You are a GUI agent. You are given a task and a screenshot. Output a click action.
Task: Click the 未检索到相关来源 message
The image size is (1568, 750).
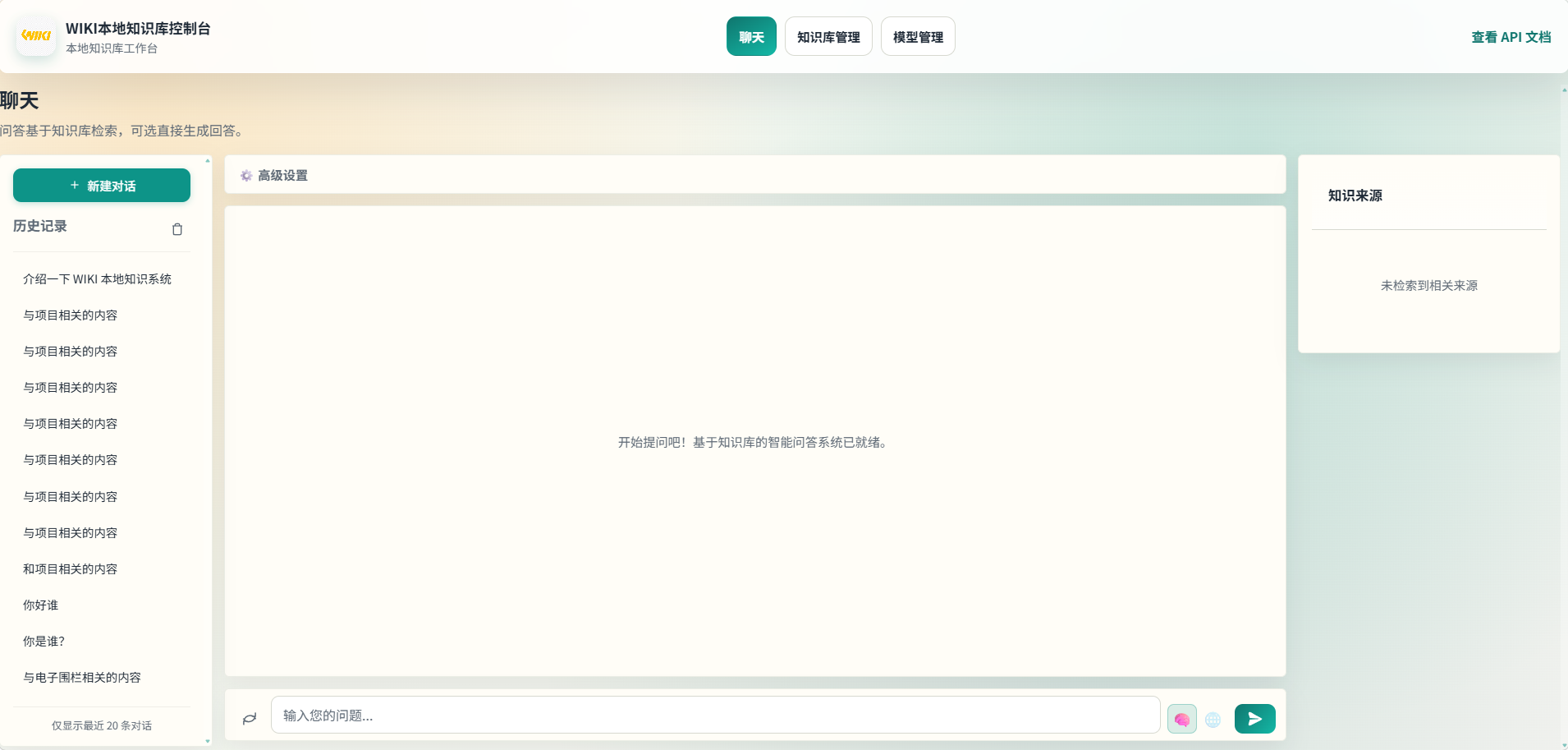coord(1429,286)
